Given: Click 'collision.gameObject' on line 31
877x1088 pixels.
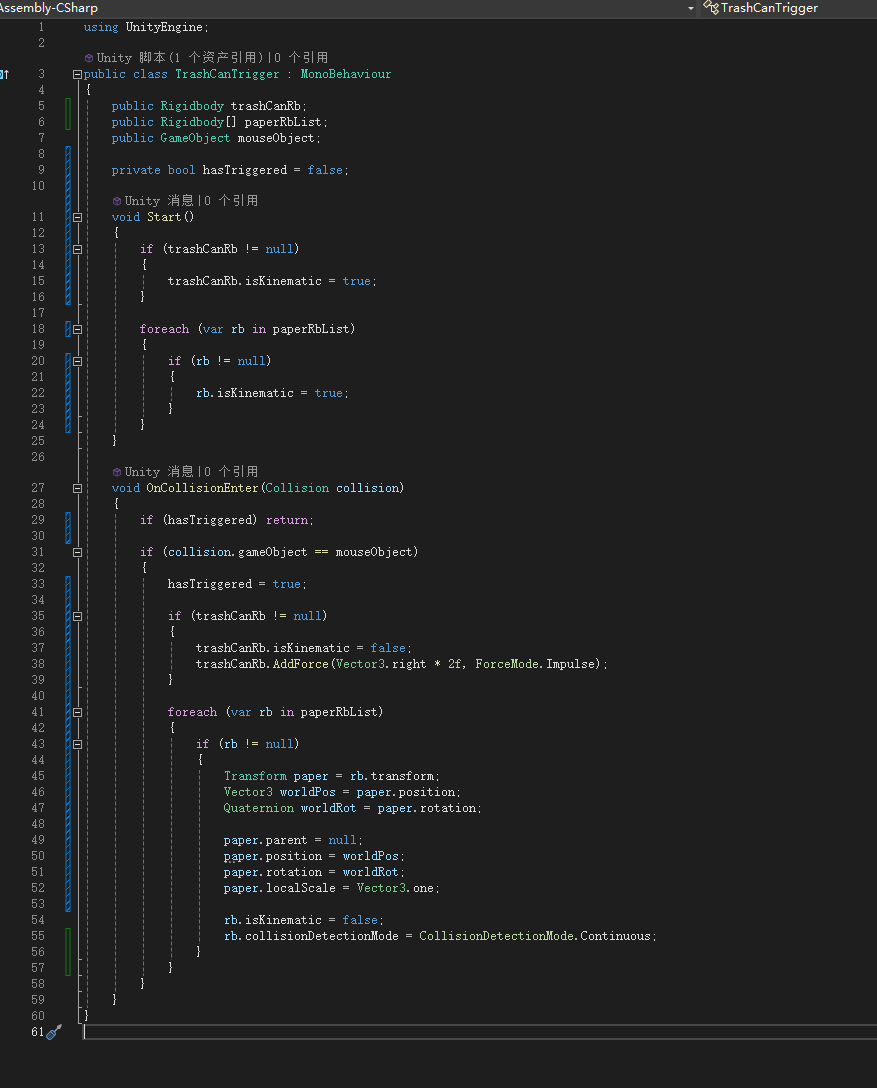Looking at the screenshot, I should pyautogui.click(x=237, y=552).
